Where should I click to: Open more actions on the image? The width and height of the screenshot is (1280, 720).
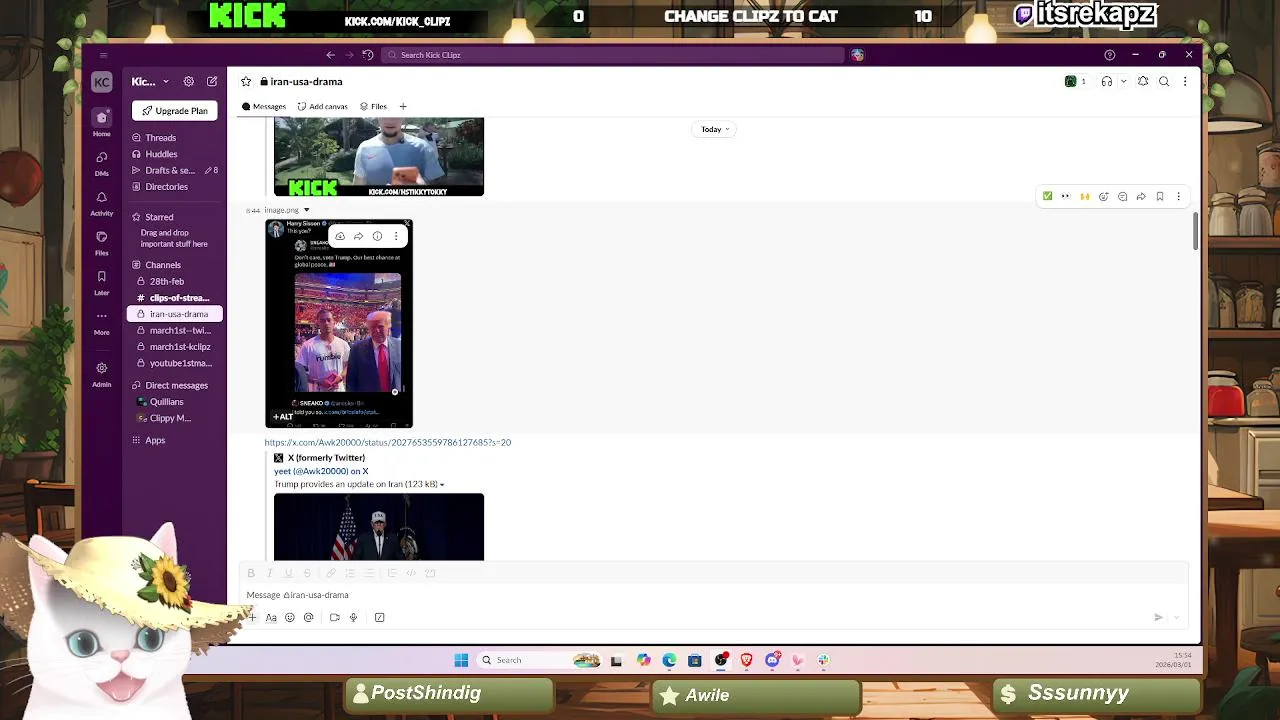click(396, 236)
